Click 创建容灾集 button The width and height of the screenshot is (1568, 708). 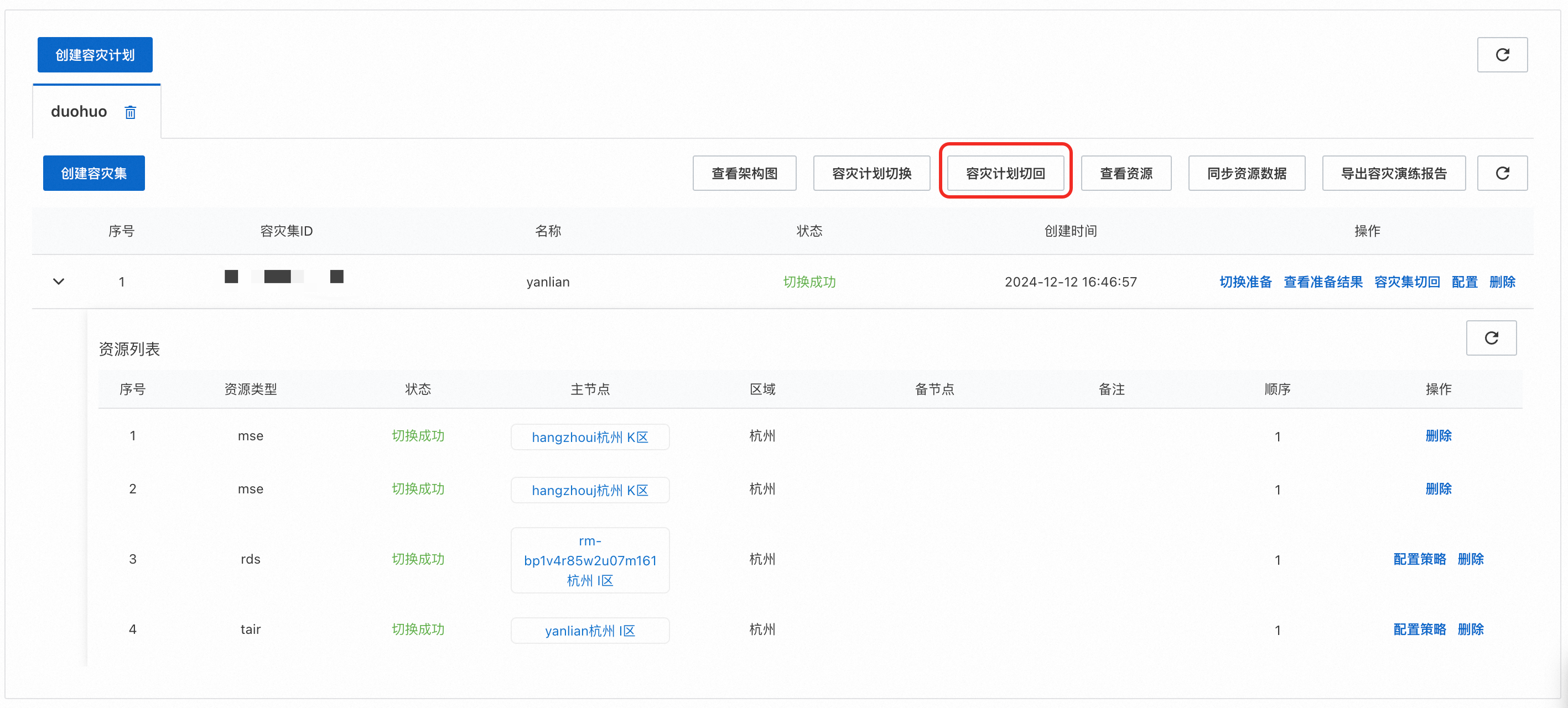click(x=94, y=174)
